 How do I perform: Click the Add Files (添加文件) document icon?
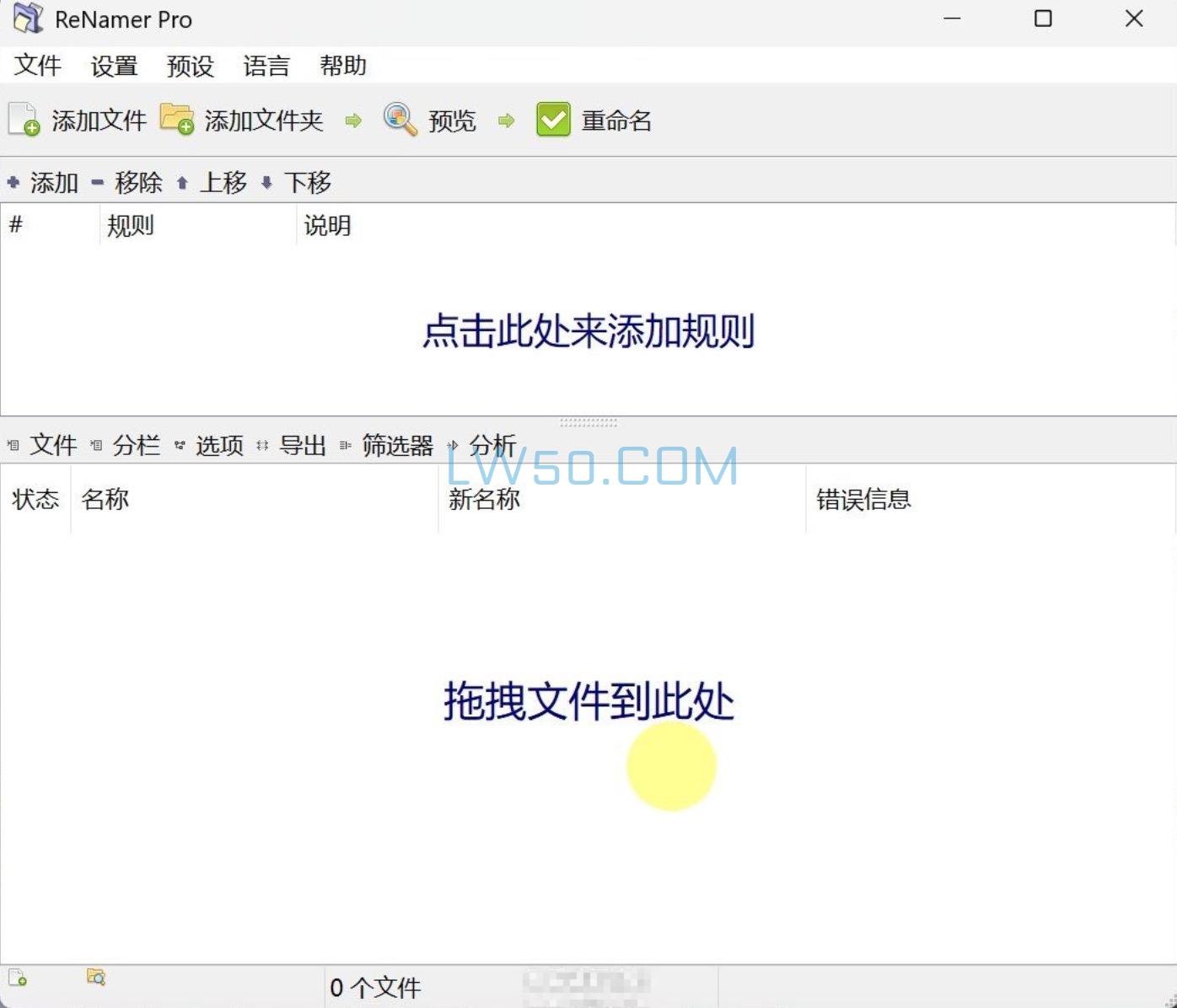24,120
